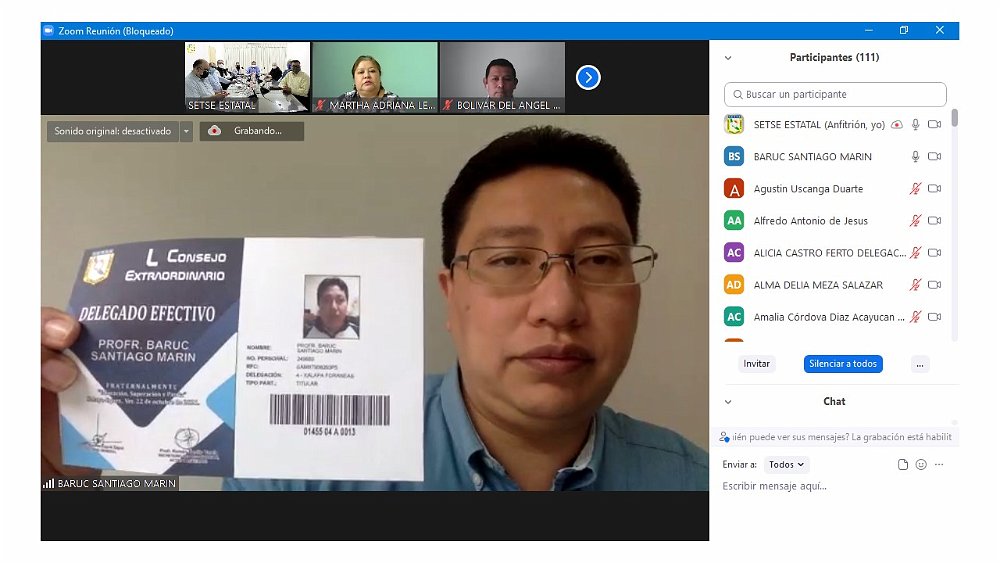This screenshot has width=1000, height=563.
Task: Click the Zoom app icon in title bar
Action: (x=48, y=31)
